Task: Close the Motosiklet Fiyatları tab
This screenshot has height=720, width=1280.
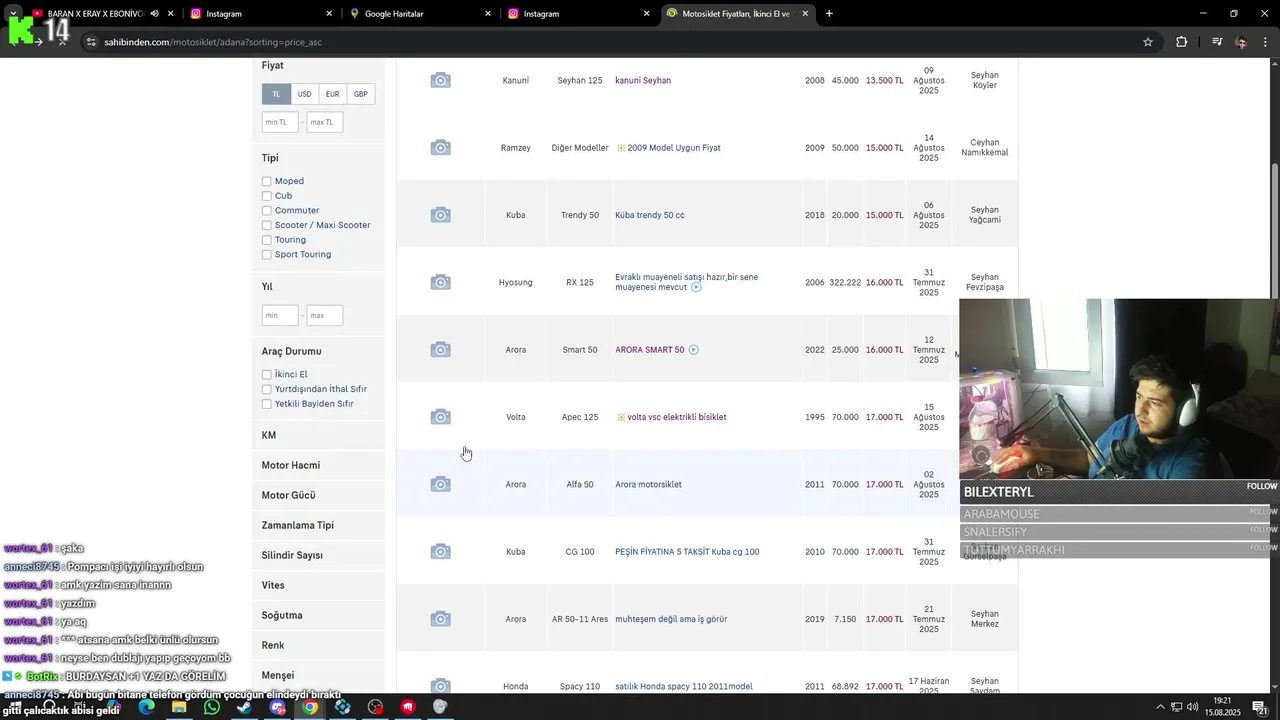Action: [805, 14]
